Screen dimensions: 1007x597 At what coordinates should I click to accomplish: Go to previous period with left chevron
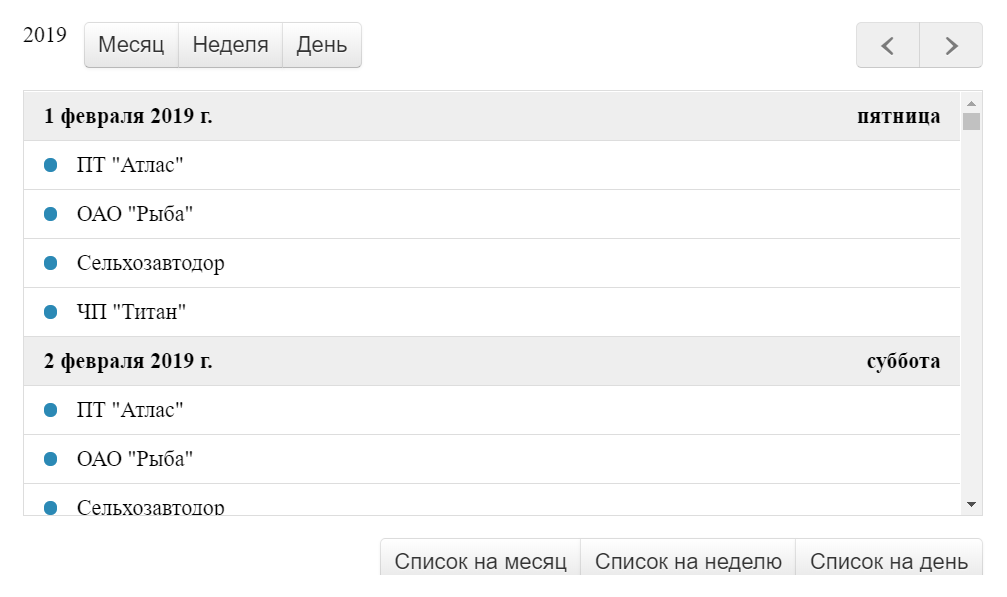pyautogui.click(x=888, y=45)
